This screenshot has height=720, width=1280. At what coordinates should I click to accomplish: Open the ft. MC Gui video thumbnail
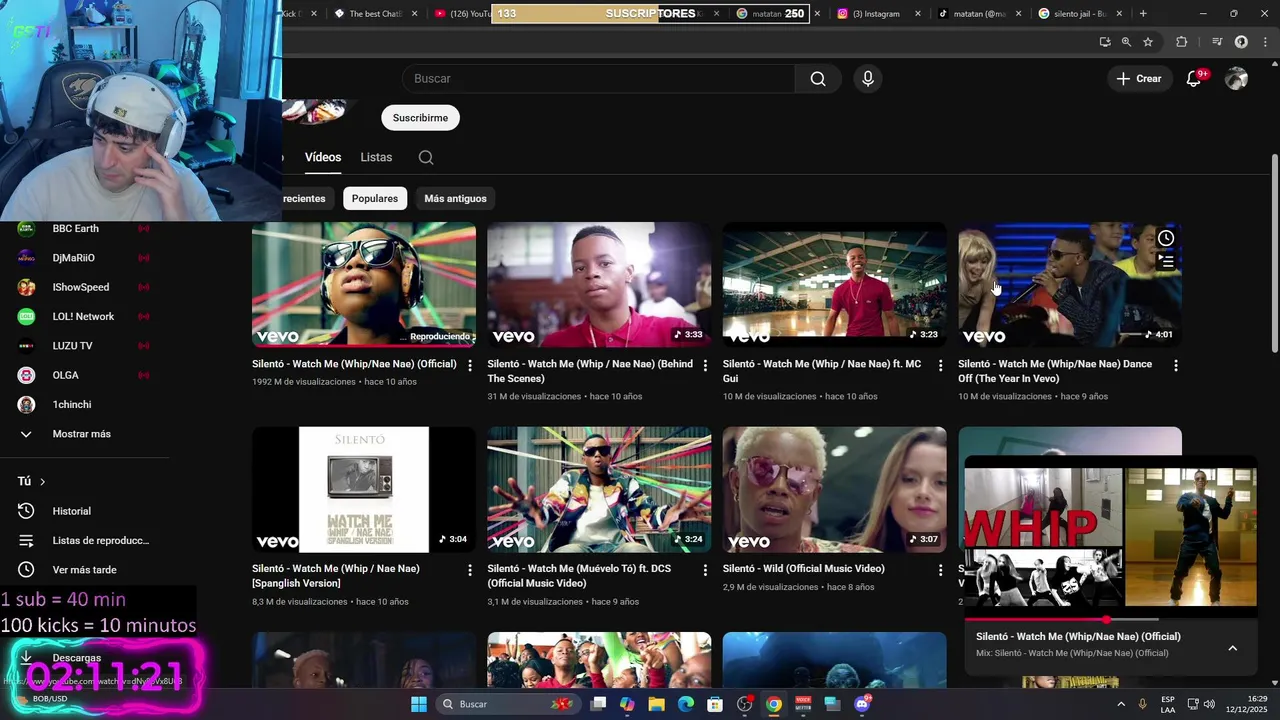[x=835, y=285]
